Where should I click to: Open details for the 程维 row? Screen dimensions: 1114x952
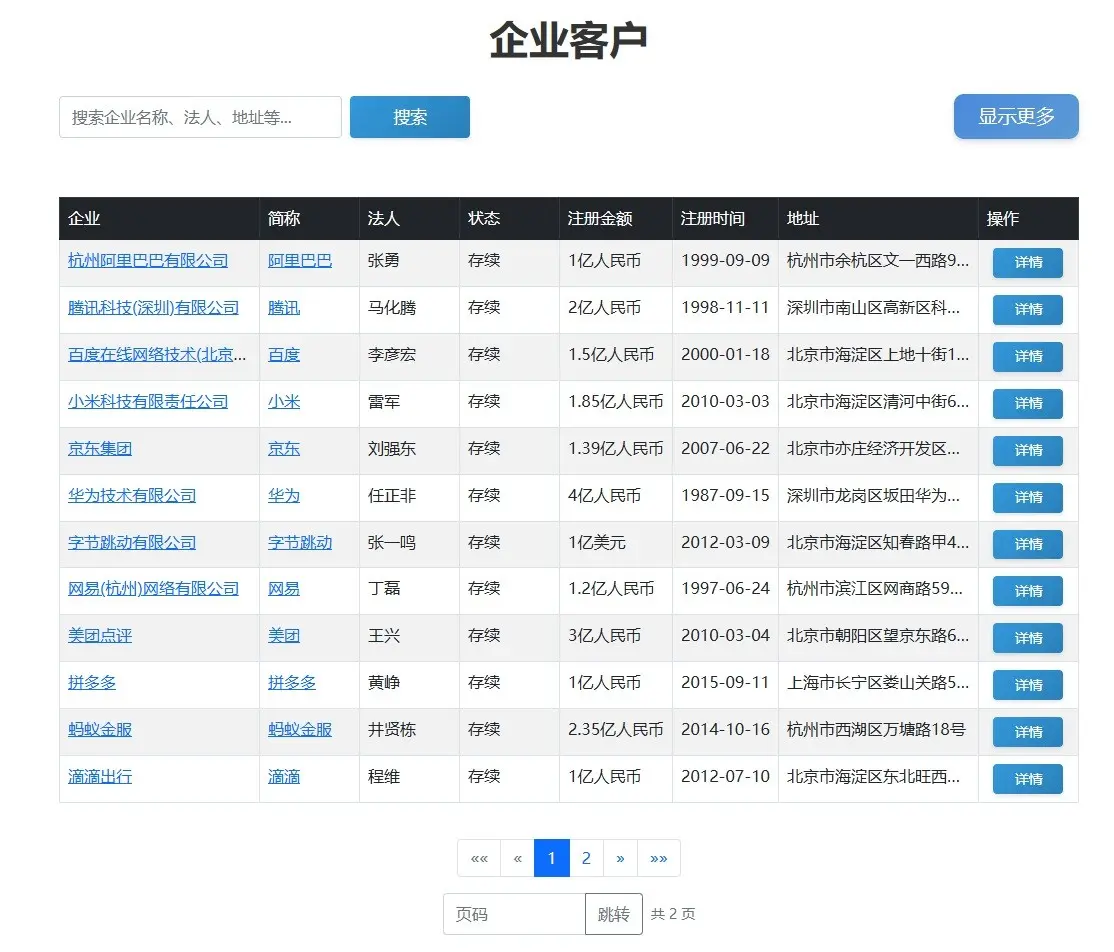click(1027, 779)
